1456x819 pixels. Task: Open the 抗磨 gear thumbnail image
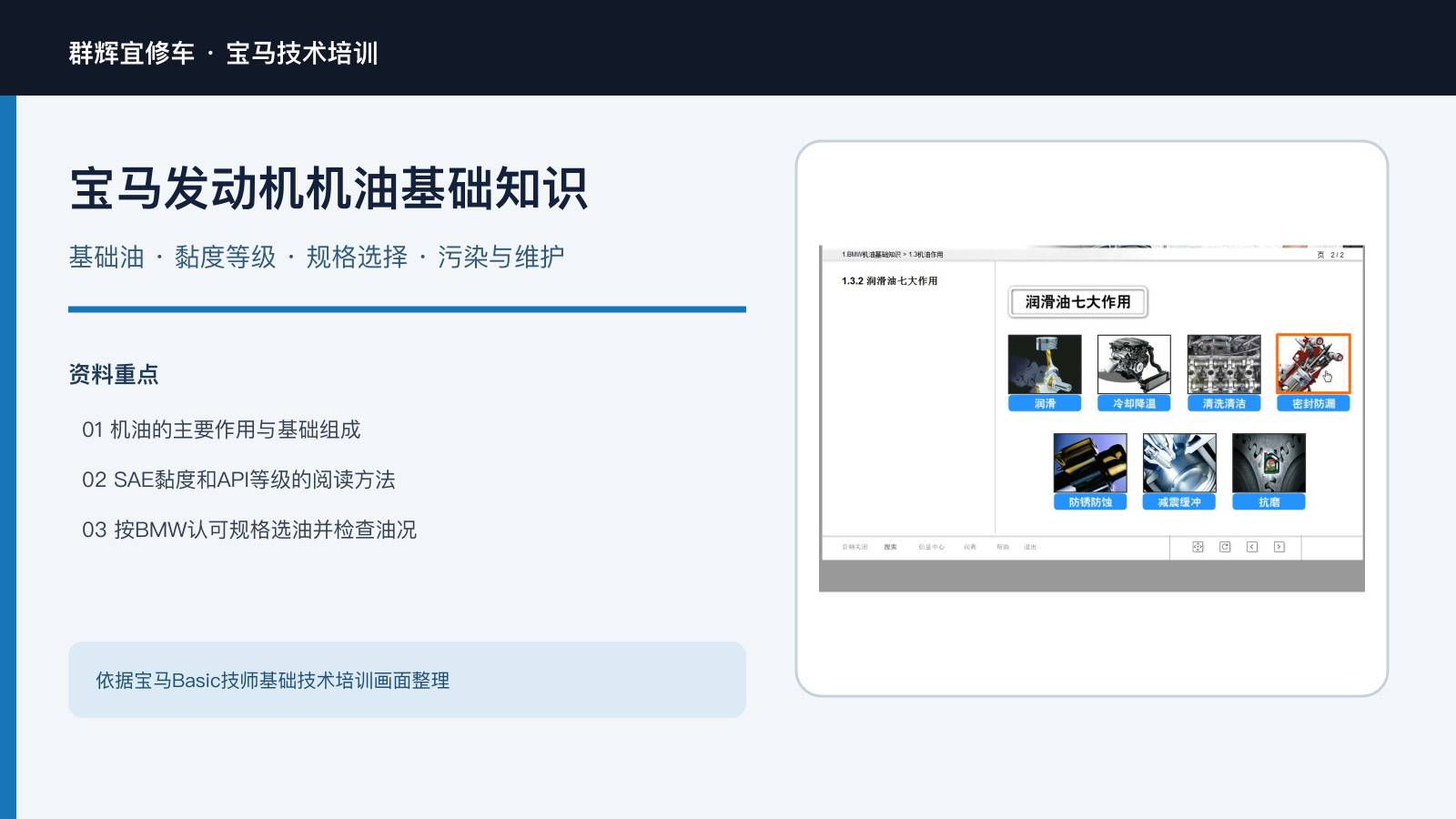pyautogui.click(x=1269, y=462)
